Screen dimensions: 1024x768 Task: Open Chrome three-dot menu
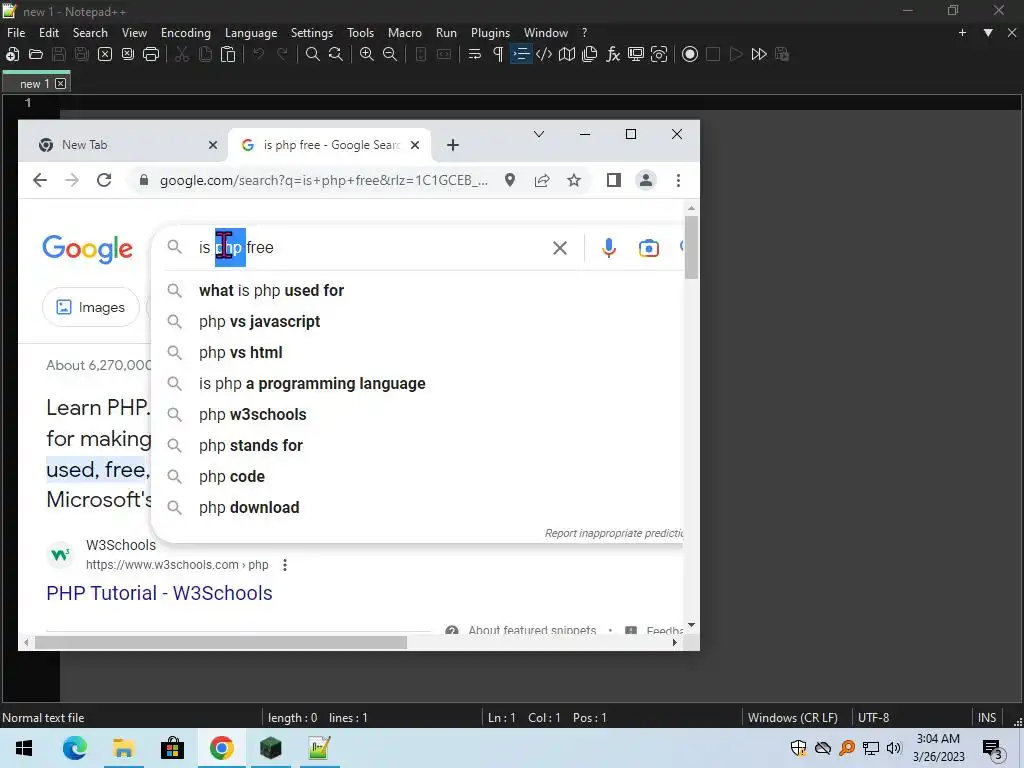(x=679, y=180)
